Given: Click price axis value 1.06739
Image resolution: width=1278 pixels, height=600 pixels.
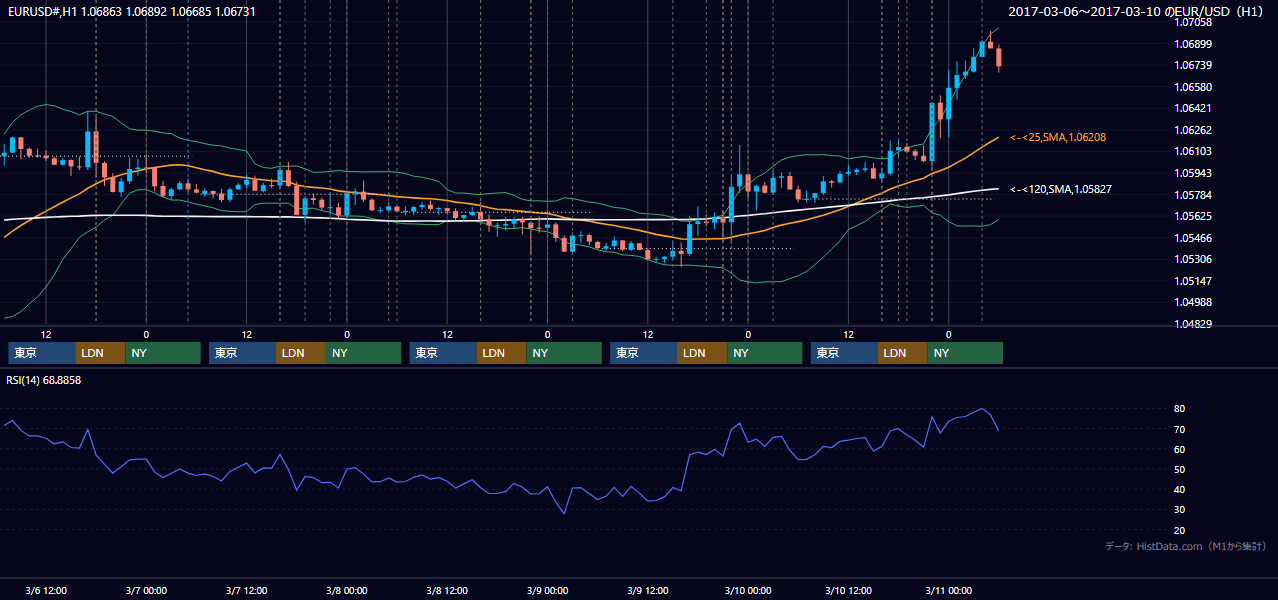Looking at the screenshot, I should tap(1192, 65).
